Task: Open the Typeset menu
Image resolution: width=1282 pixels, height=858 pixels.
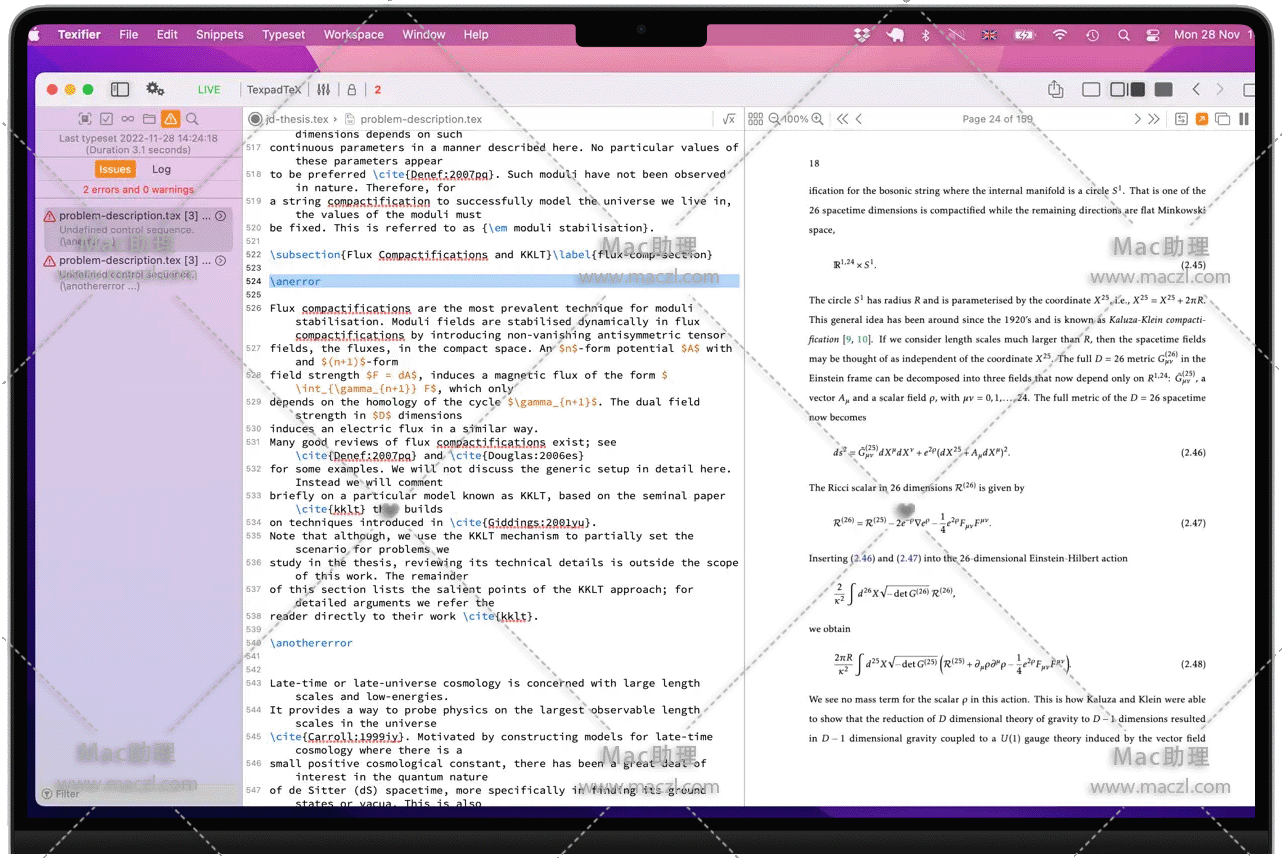Action: point(284,34)
